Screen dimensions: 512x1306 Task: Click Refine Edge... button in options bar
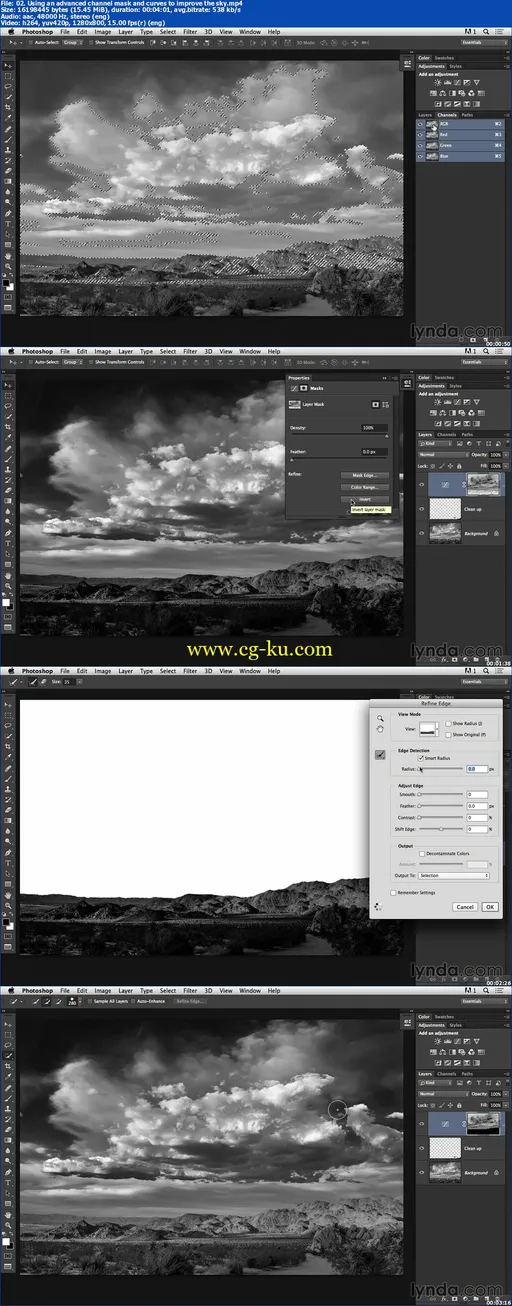(188, 1001)
